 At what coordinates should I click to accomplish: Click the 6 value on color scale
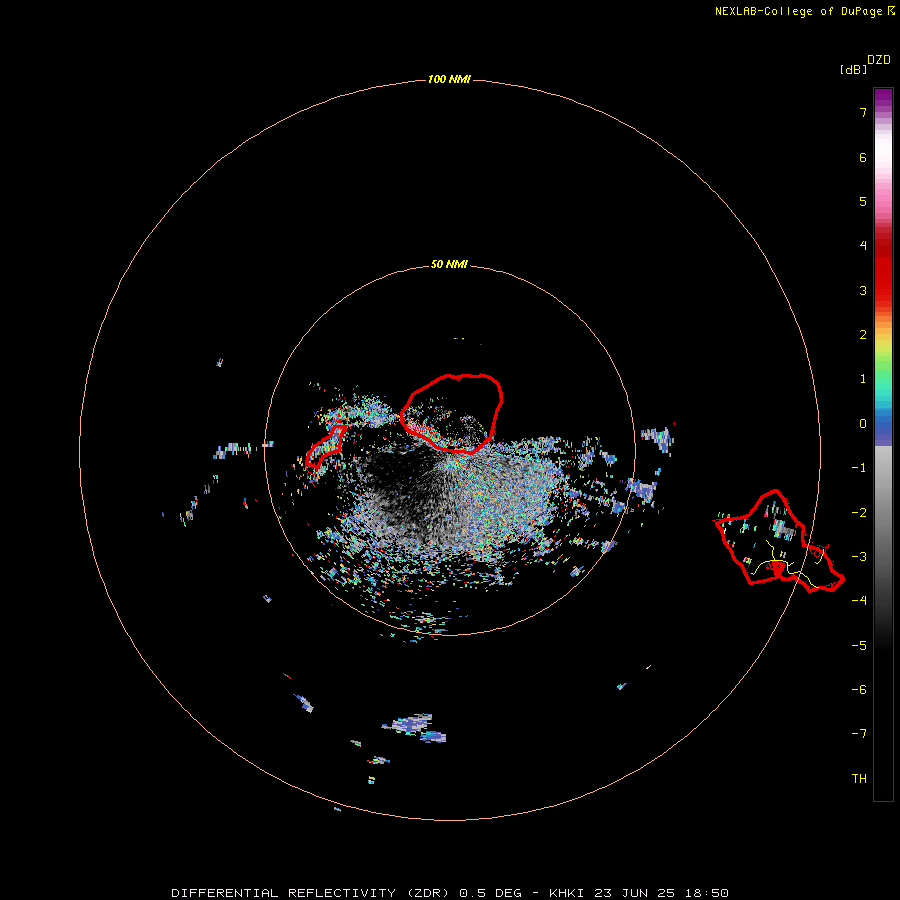[x=863, y=157]
